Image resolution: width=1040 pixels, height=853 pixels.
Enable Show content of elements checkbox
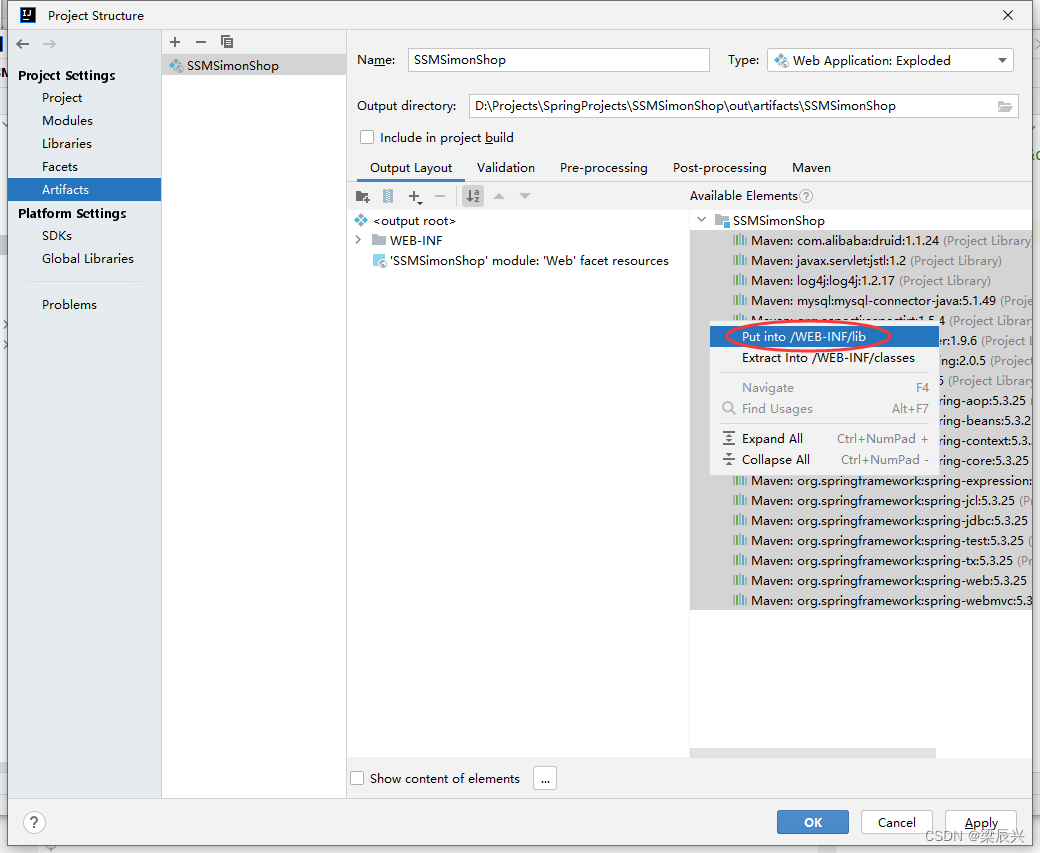click(x=357, y=778)
